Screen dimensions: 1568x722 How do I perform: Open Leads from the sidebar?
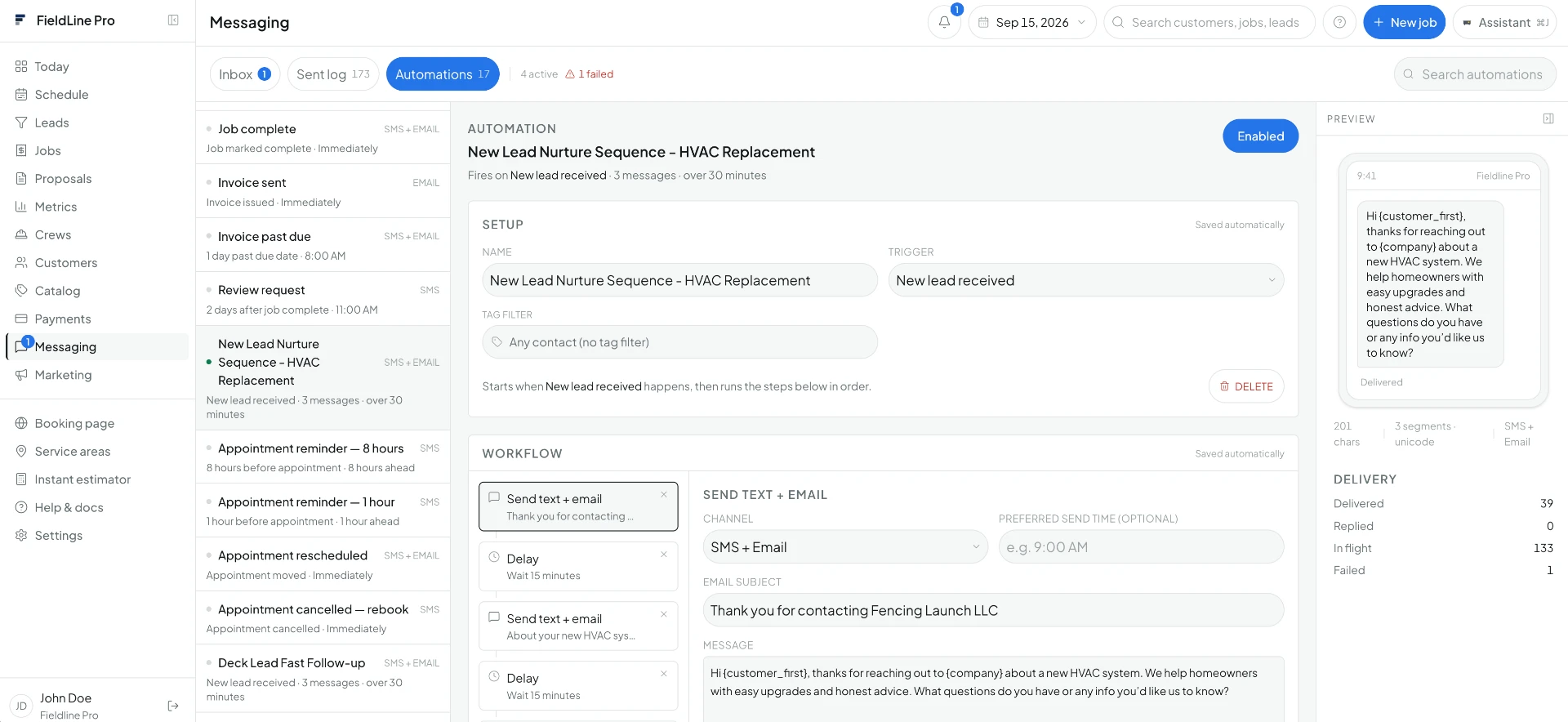(97, 123)
